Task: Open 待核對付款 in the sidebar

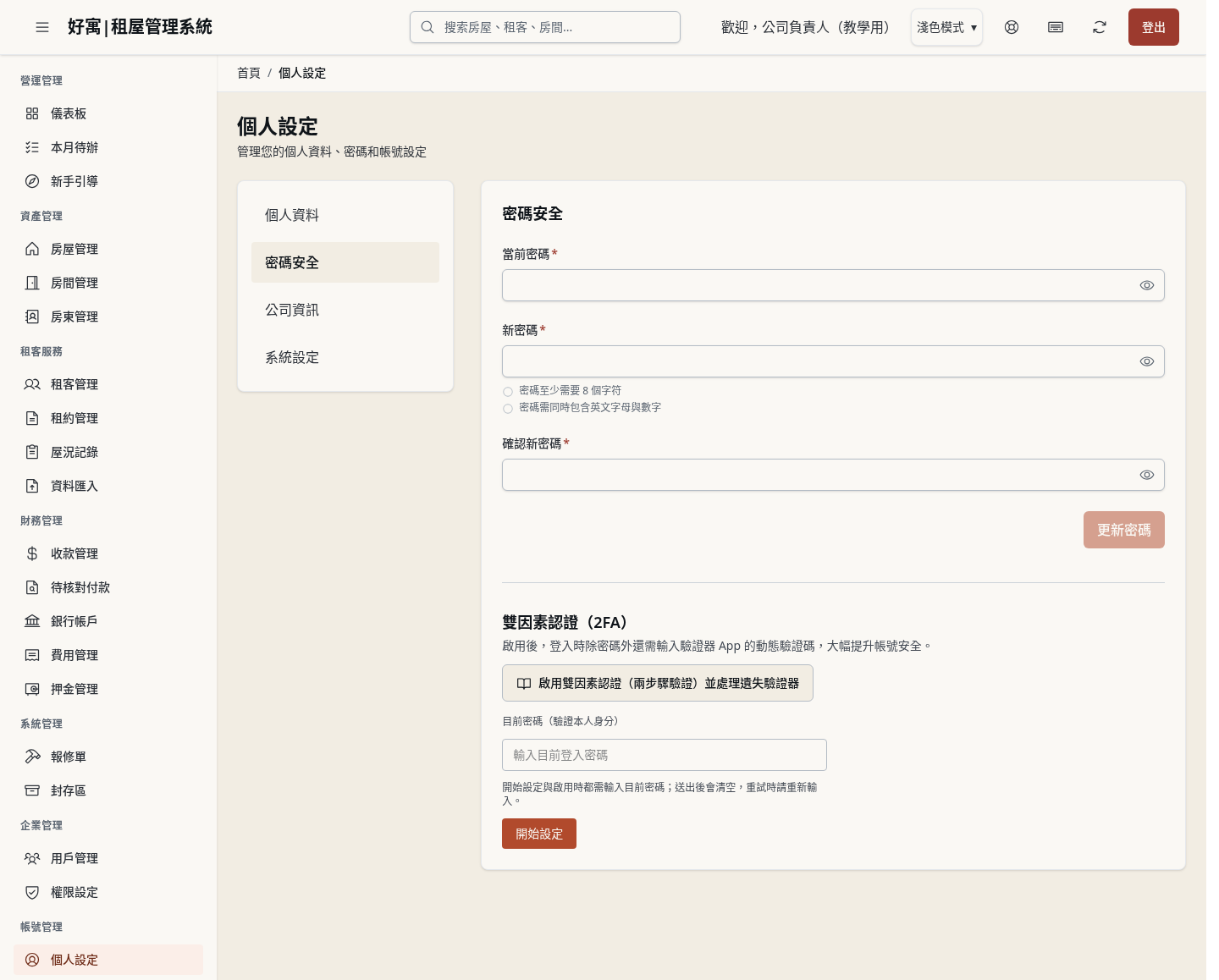Action: click(108, 587)
